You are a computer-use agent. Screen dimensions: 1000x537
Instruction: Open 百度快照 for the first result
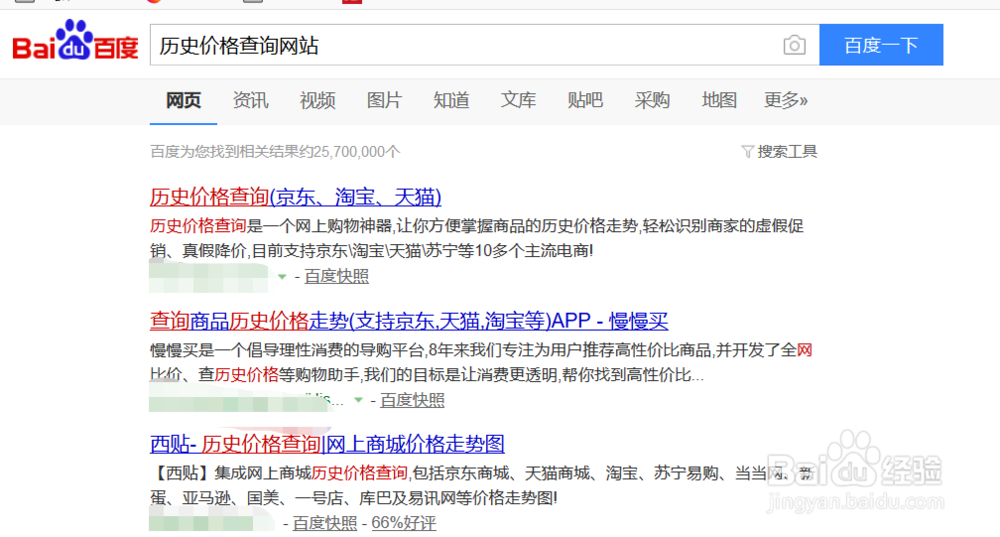click(336, 276)
